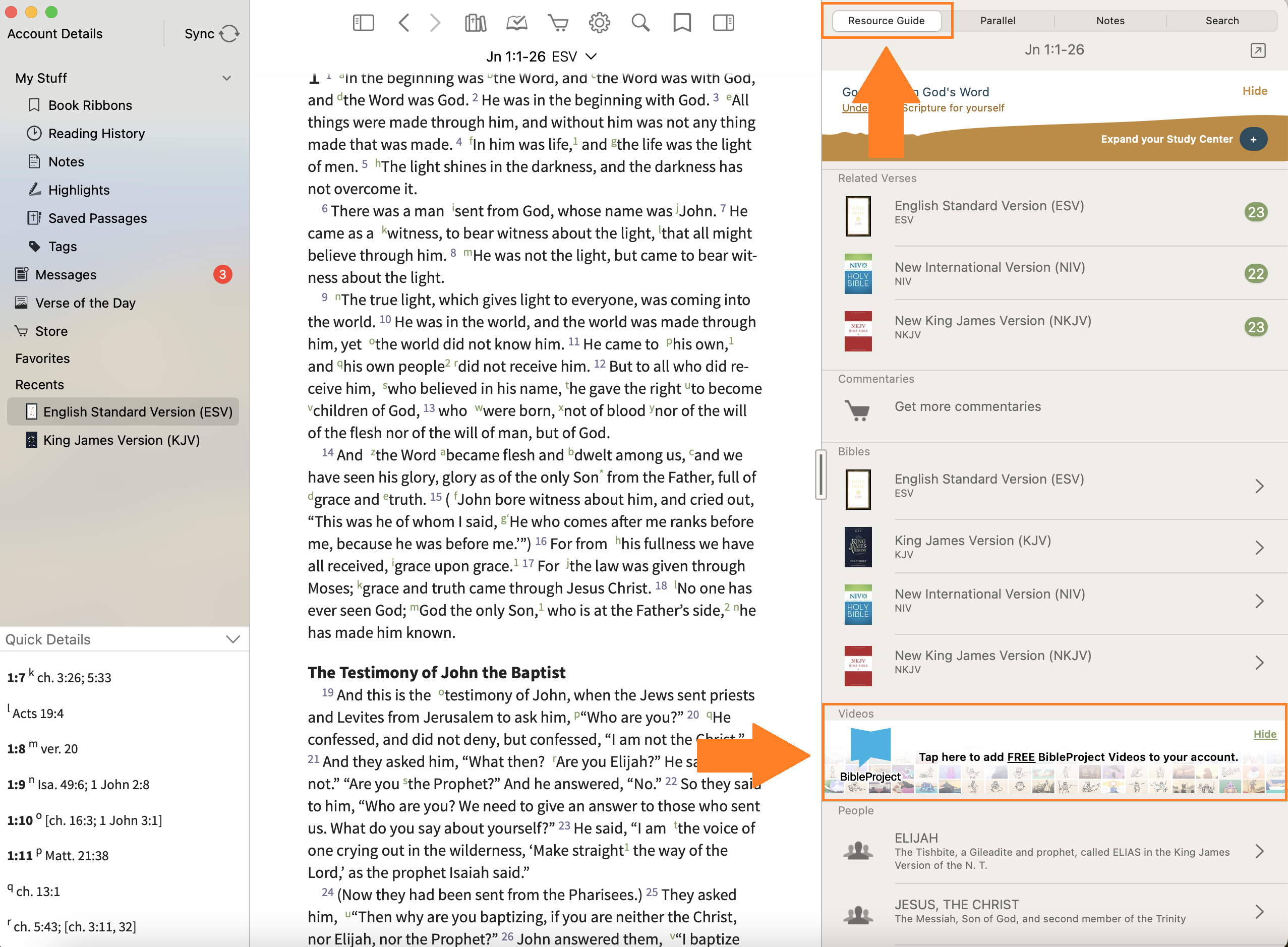
Task: Click the search magnifier icon
Action: (x=640, y=23)
